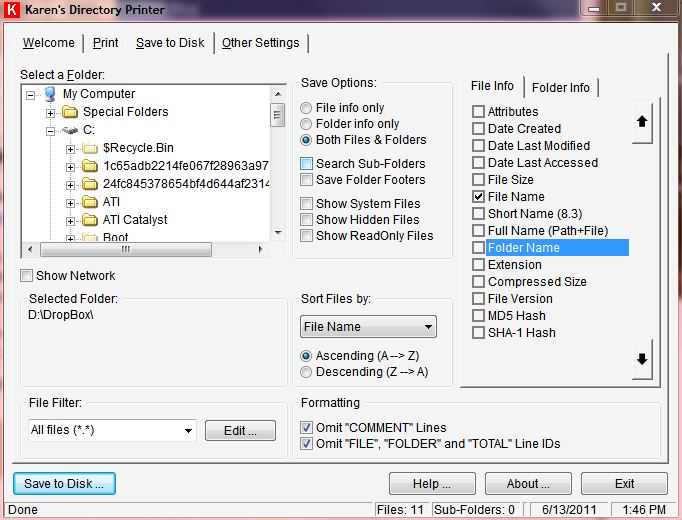Check Compressed Size
682x520 pixels.
tap(478, 282)
